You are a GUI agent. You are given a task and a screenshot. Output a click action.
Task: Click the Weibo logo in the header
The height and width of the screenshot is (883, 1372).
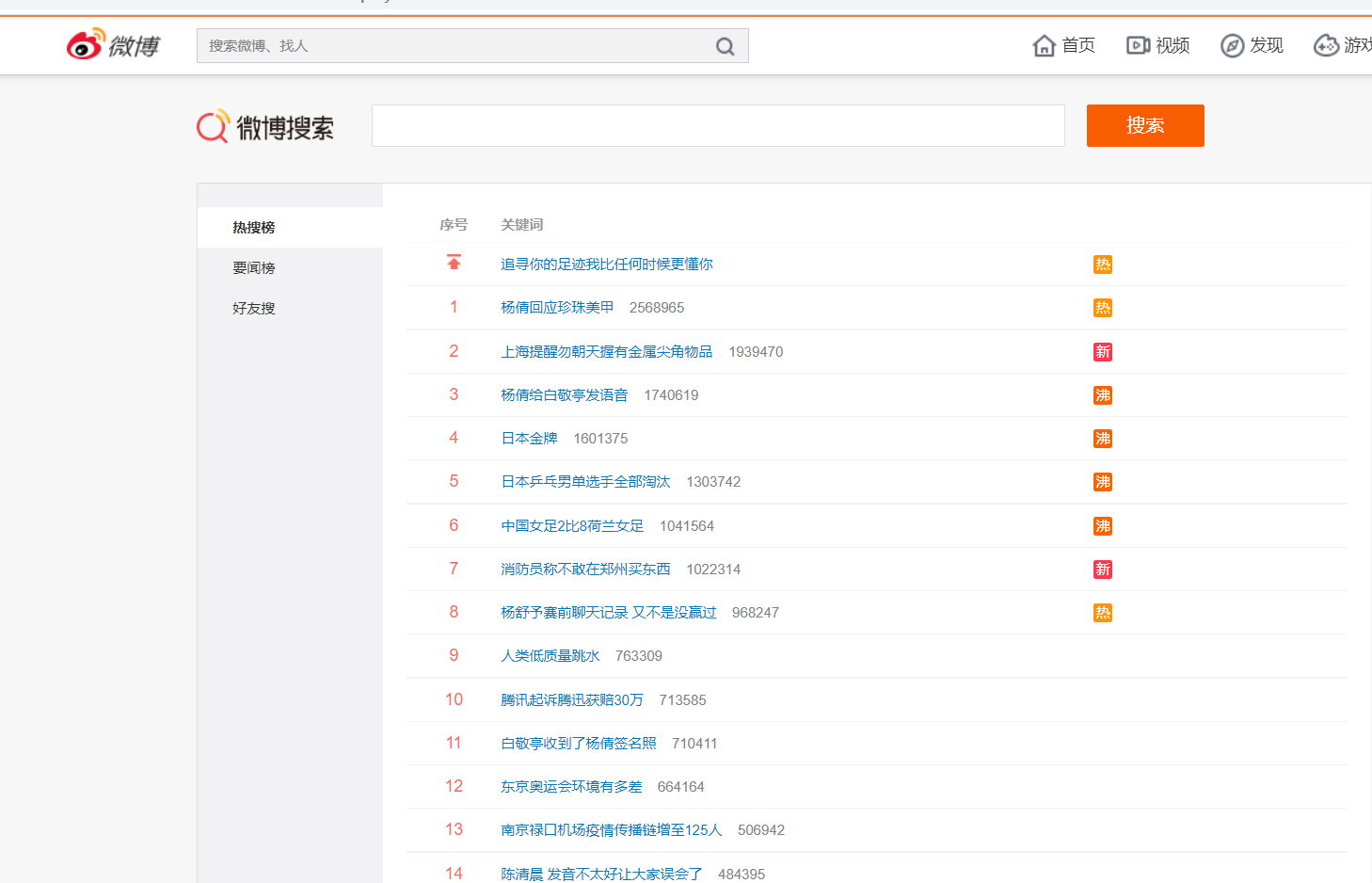[113, 44]
